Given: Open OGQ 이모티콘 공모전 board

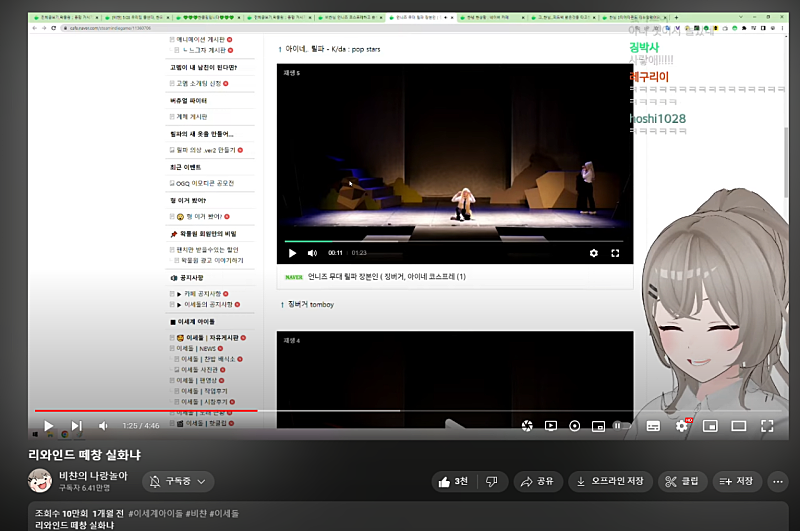Looking at the screenshot, I should [x=205, y=183].
